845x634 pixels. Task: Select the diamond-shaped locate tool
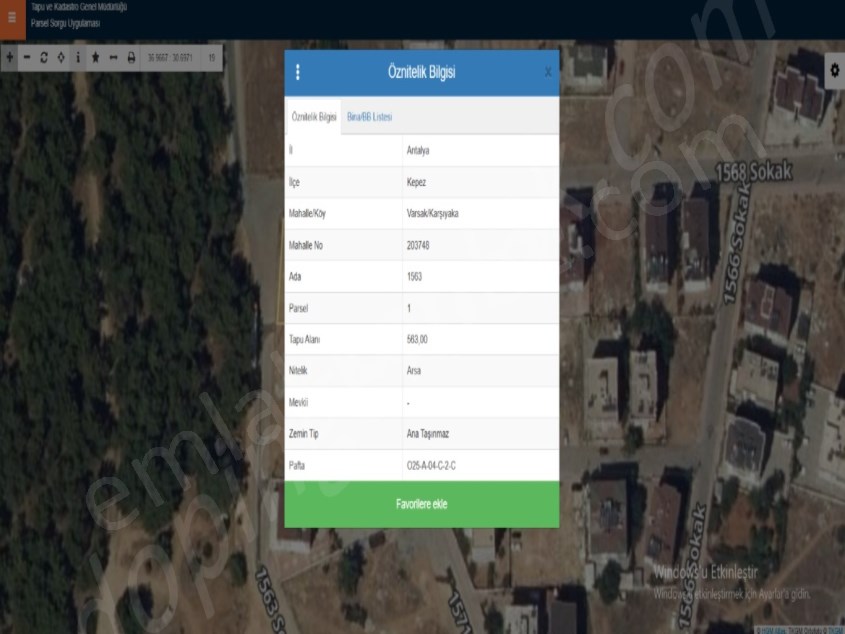(x=61, y=57)
